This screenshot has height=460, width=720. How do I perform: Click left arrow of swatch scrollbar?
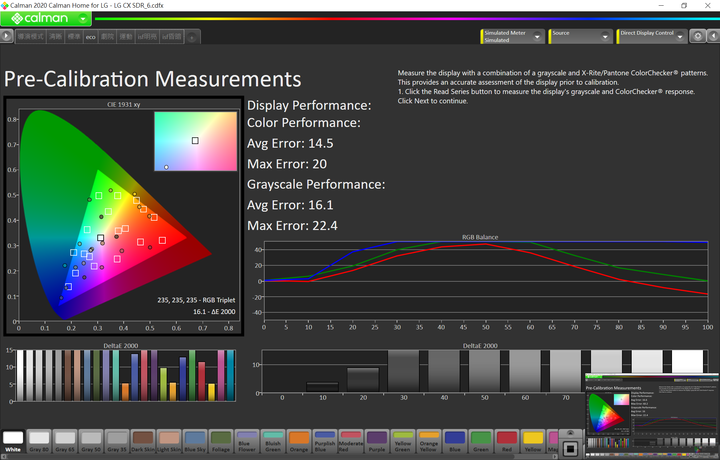tap(2, 456)
